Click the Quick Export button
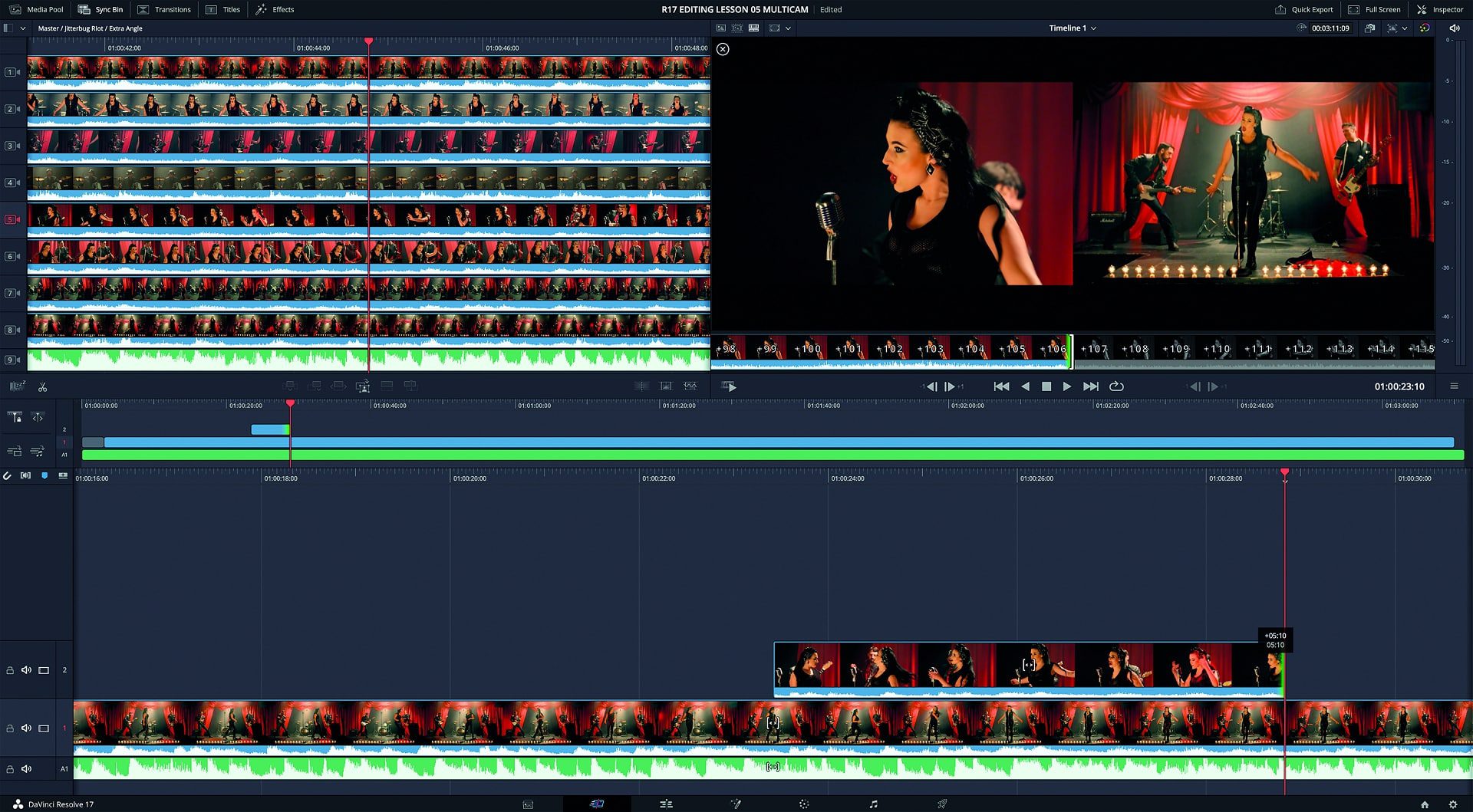1473x812 pixels. [1304, 9]
